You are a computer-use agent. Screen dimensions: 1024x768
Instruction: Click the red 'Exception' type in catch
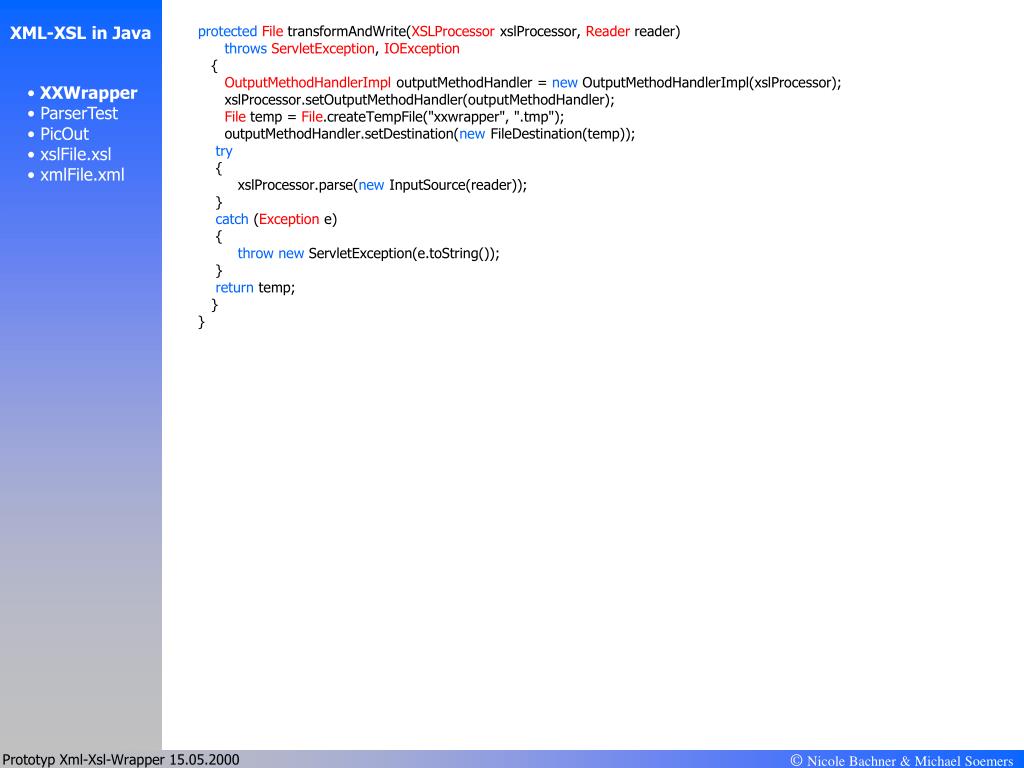pyautogui.click(x=289, y=219)
